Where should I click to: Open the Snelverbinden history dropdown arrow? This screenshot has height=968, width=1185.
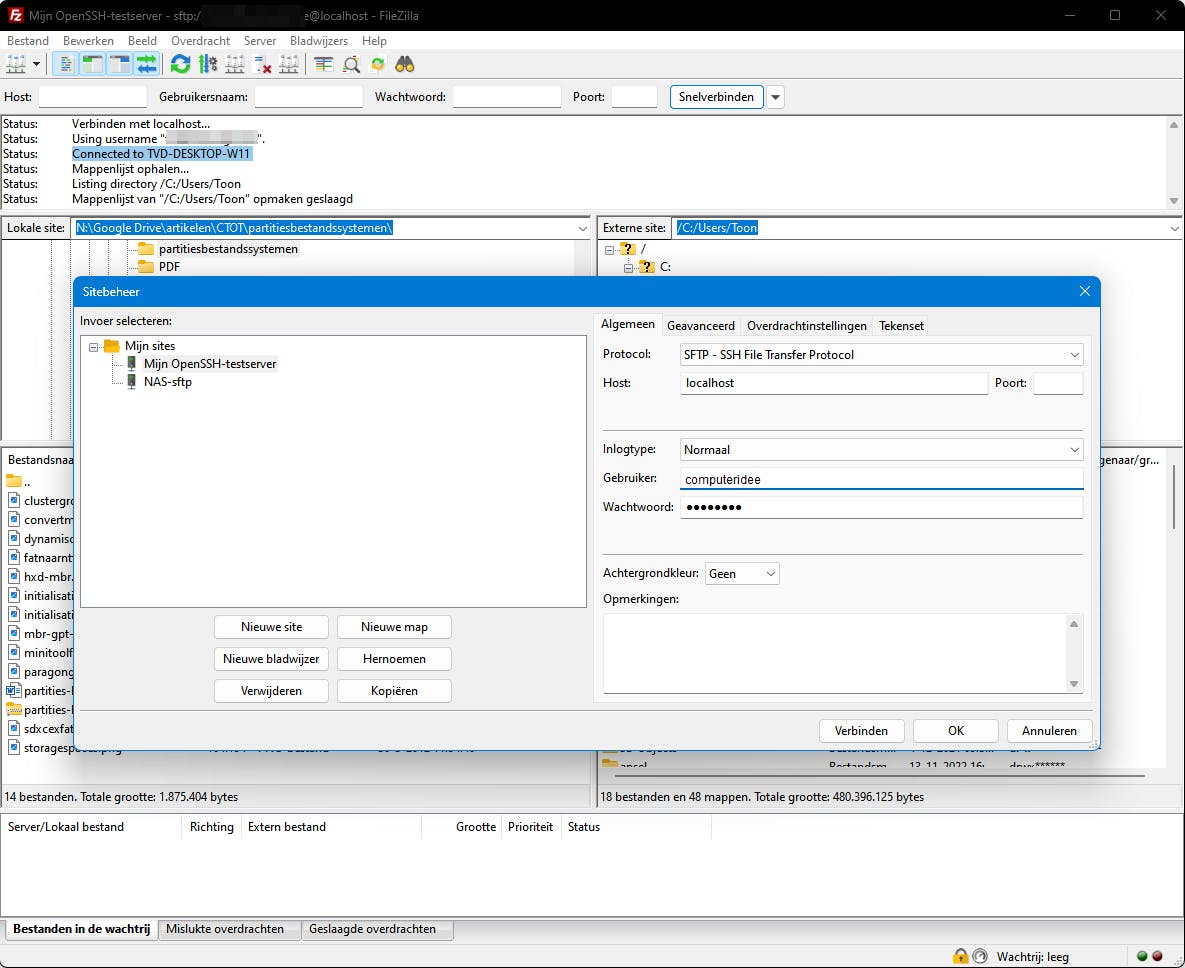coord(775,97)
